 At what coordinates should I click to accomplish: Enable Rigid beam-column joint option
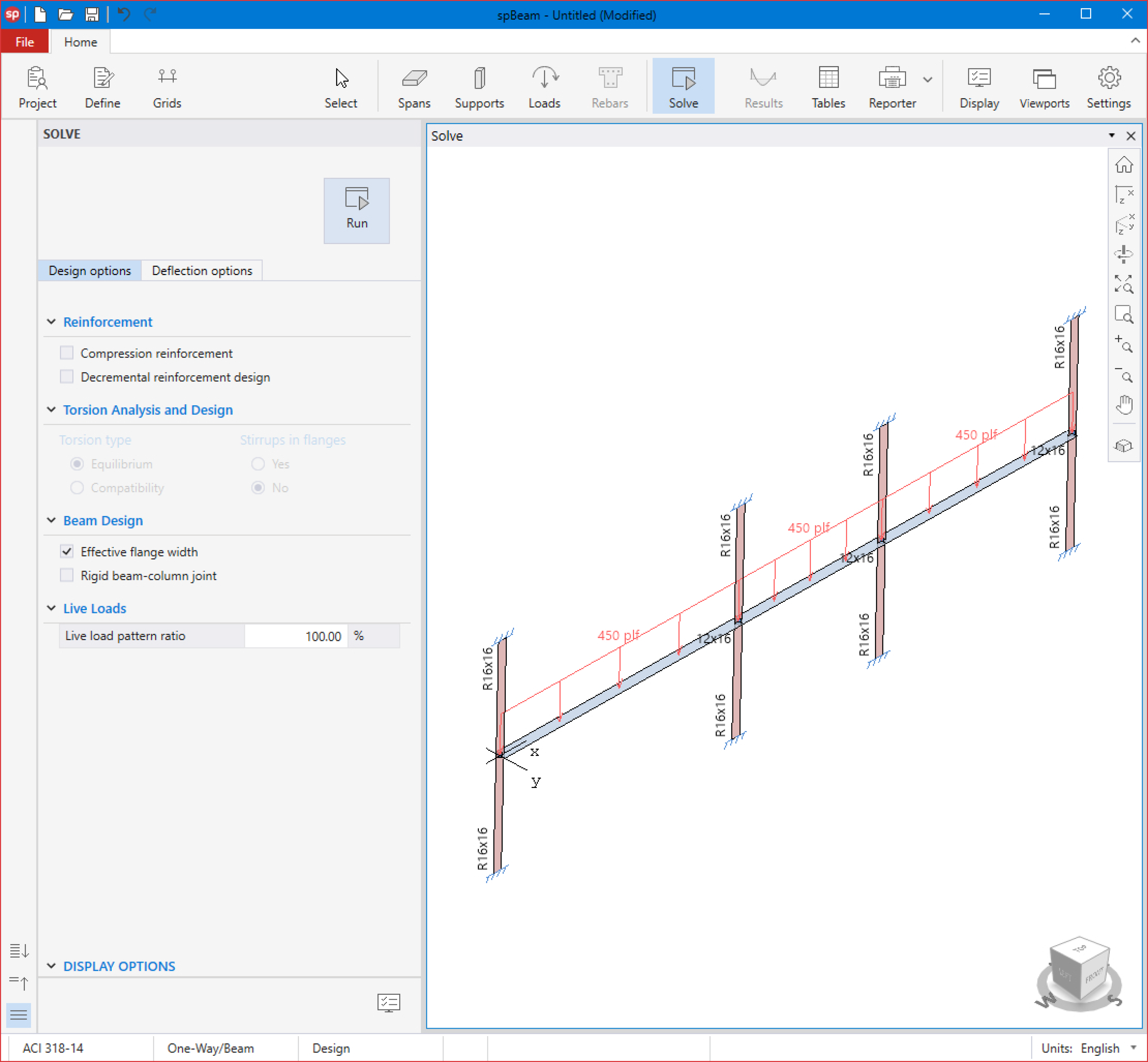click(x=67, y=575)
